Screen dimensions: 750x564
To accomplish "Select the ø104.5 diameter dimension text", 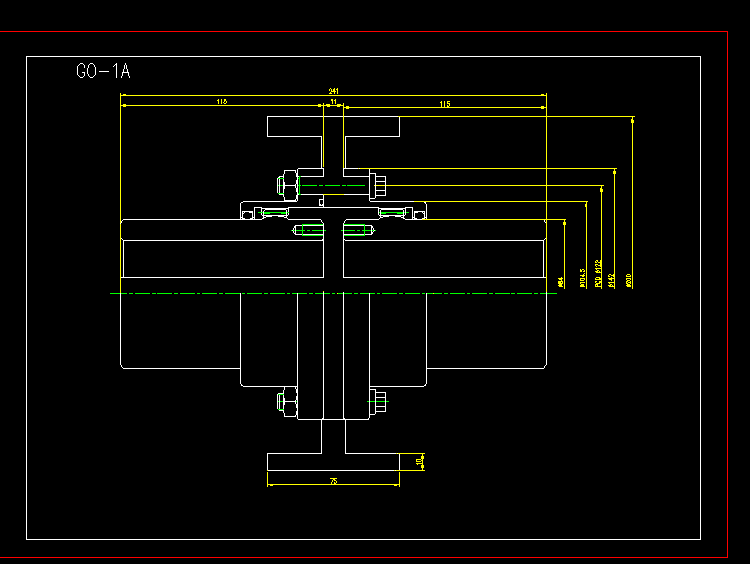I will point(583,278).
